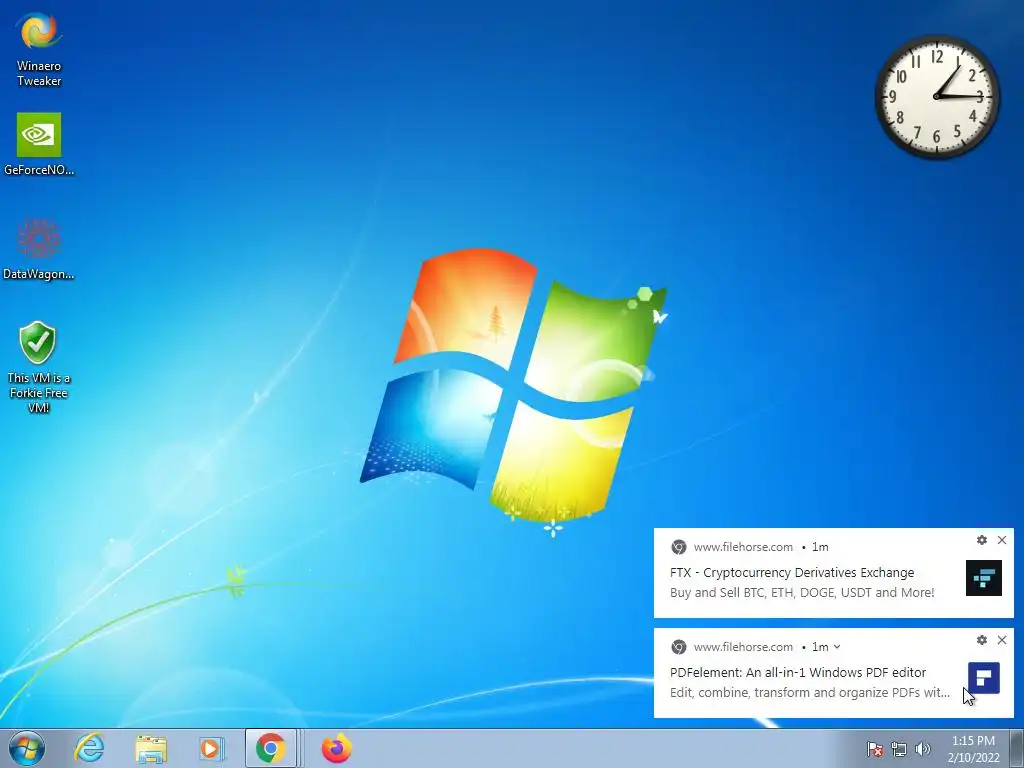Click Chrome icon on PDFelement notification header

[679, 647]
